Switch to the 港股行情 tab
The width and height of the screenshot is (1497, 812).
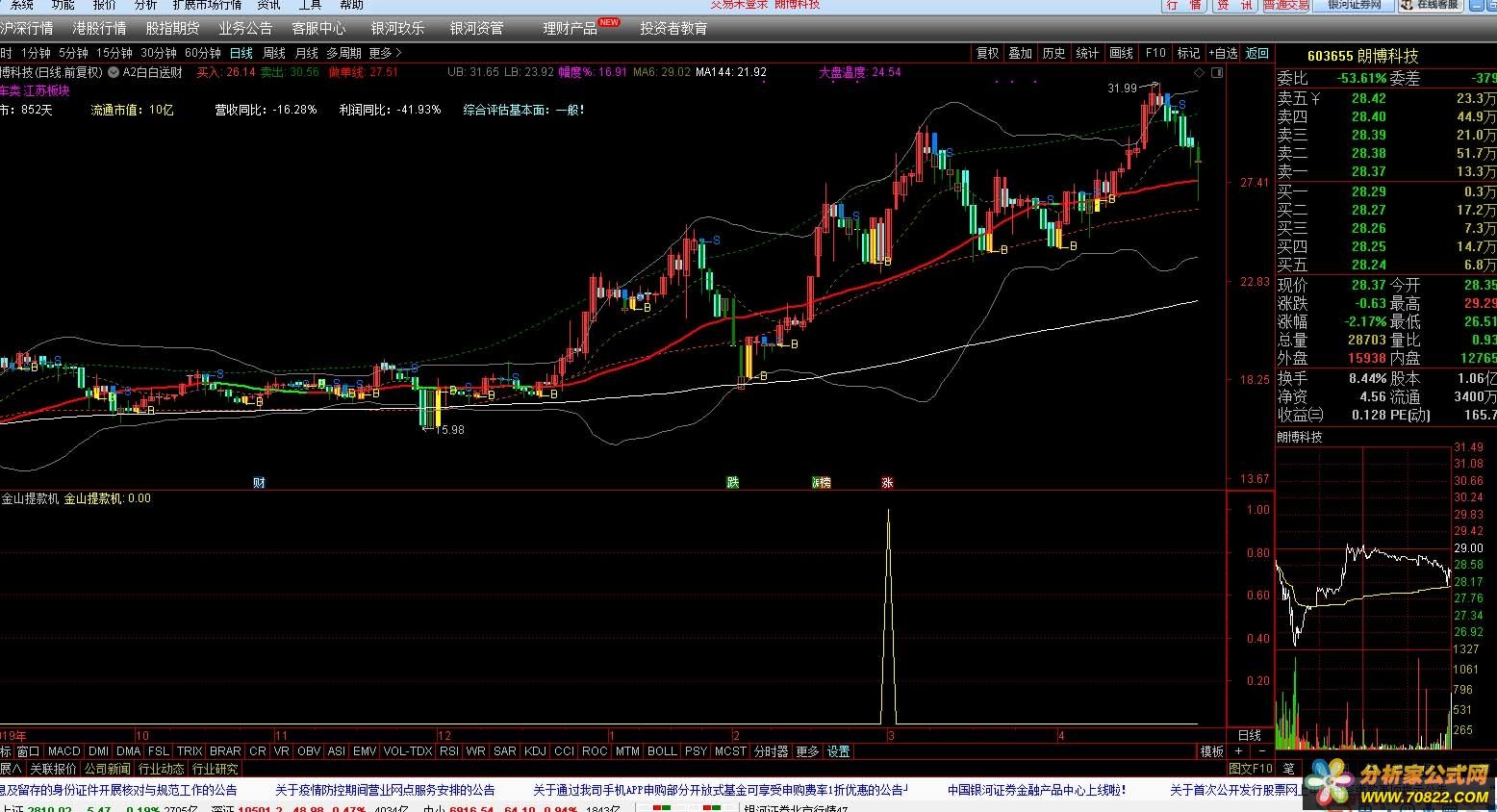tap(99, 28)
